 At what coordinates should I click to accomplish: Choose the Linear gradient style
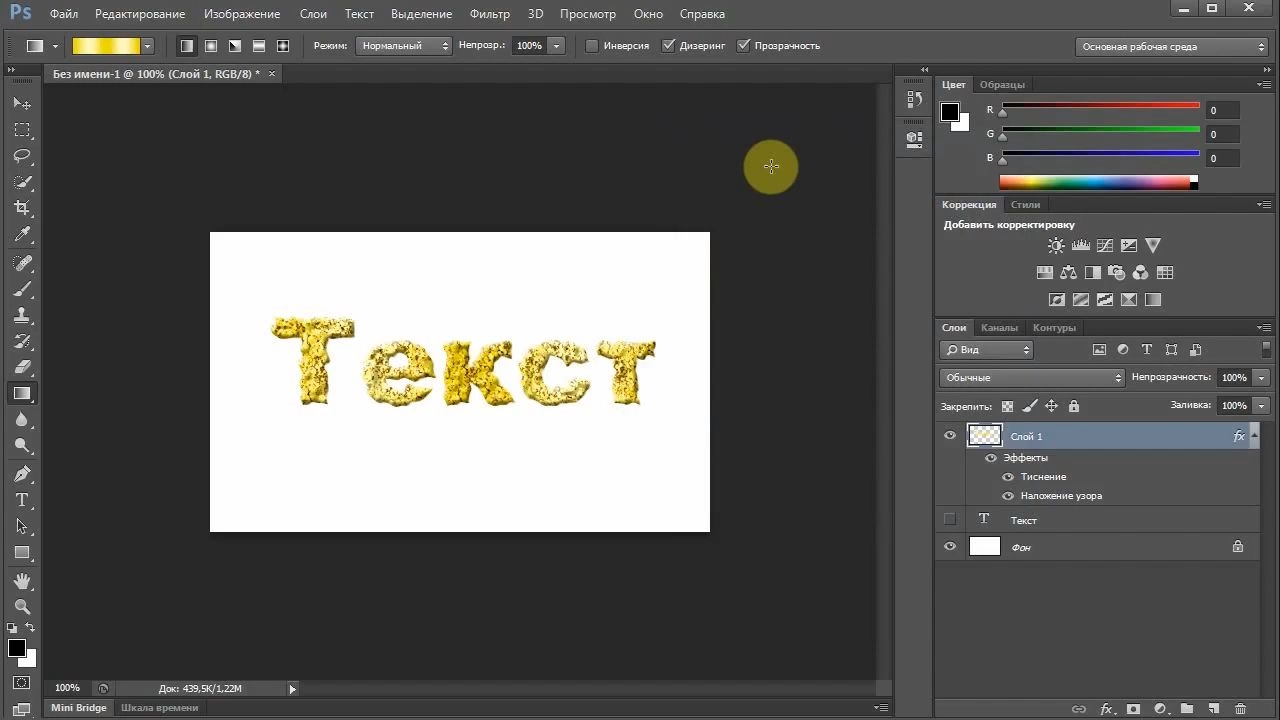point(187,46)
